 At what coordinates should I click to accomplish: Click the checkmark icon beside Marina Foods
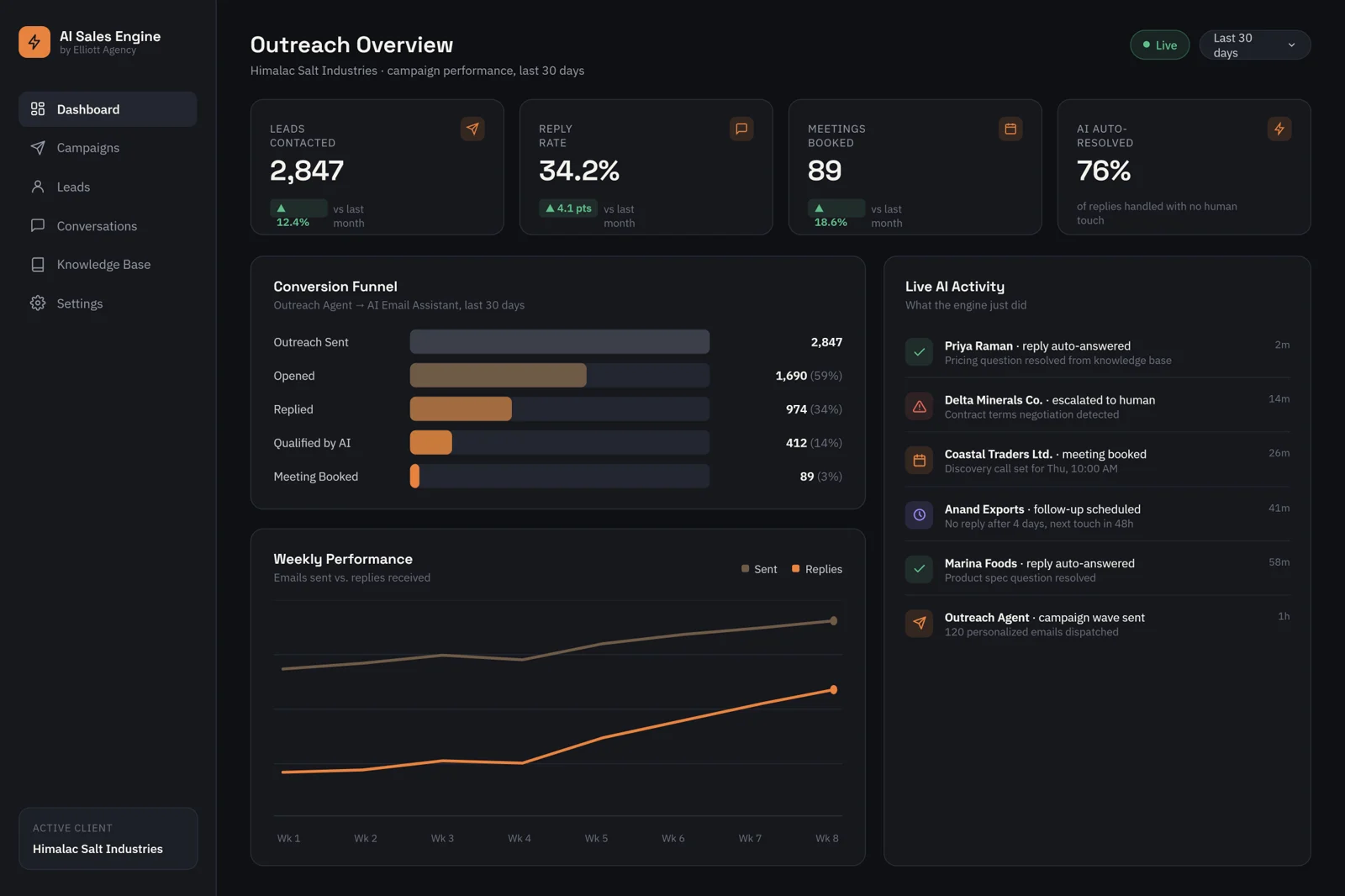point(919,569)
